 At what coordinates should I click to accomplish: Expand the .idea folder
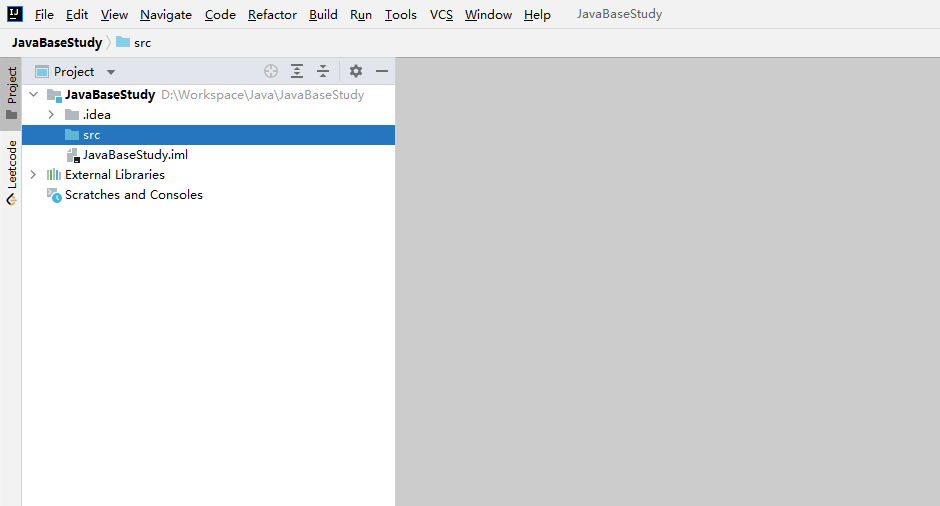click(52, 115)
